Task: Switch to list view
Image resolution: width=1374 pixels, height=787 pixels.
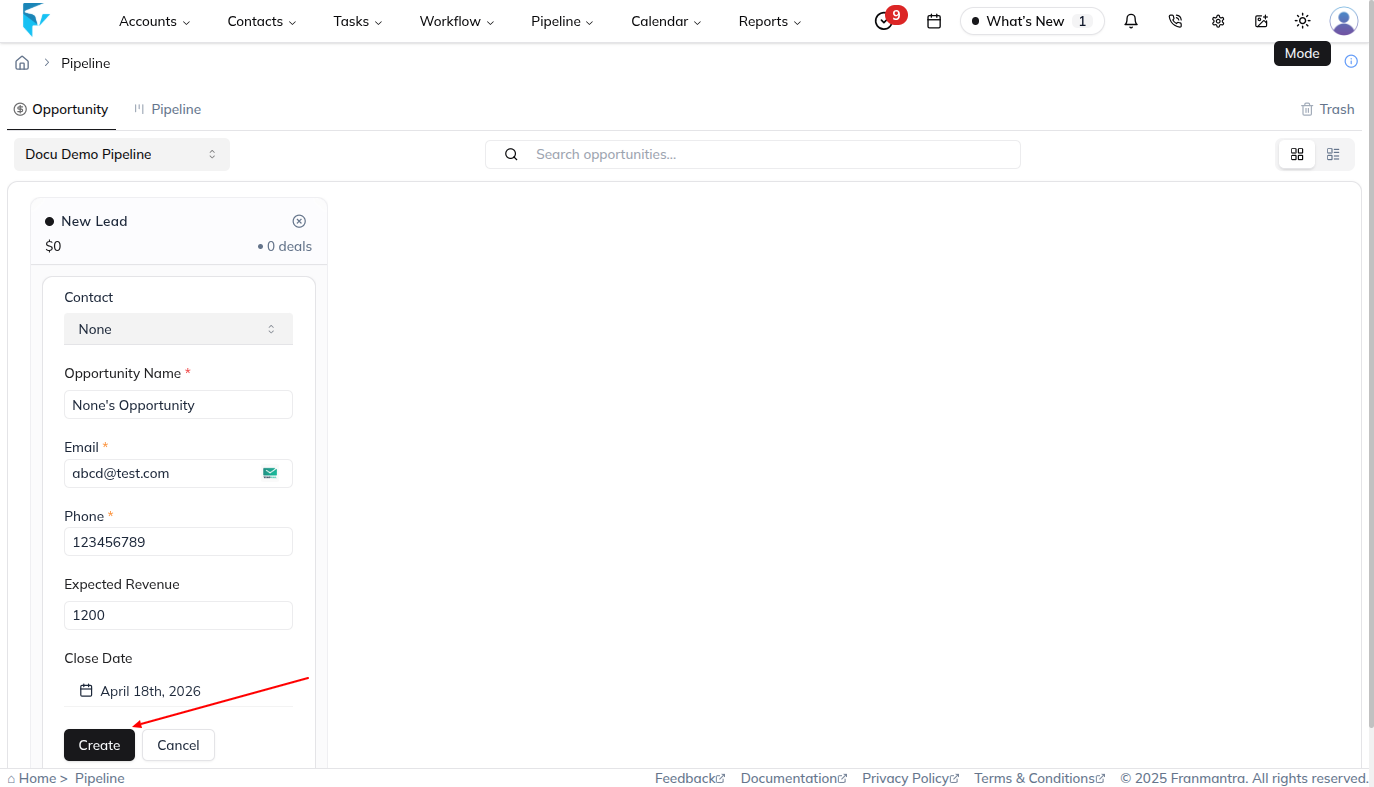Action: pos(1333,154)
